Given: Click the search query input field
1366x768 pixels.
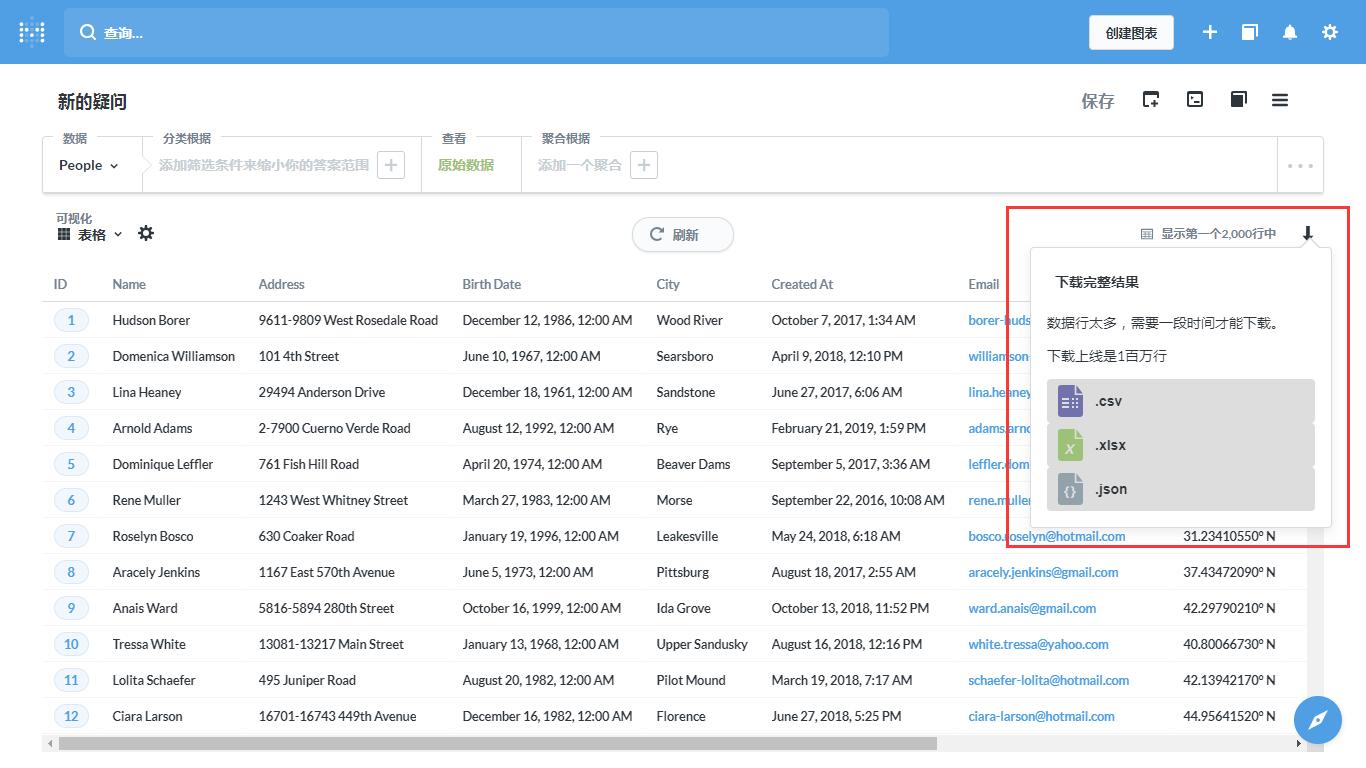Looking at the screenshot, I should click(x=476, y=33).
